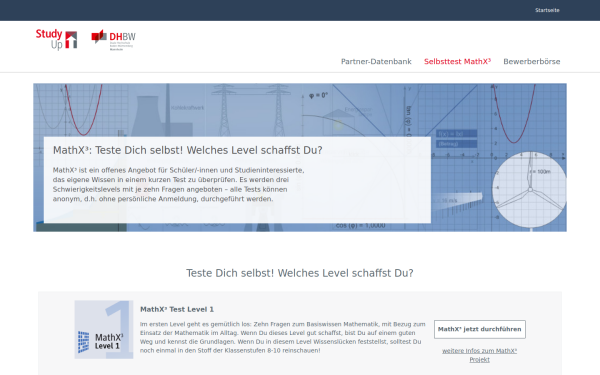Click the MathX³ jetzt durchführen button
600x375 pixels.
pos(479,329)
